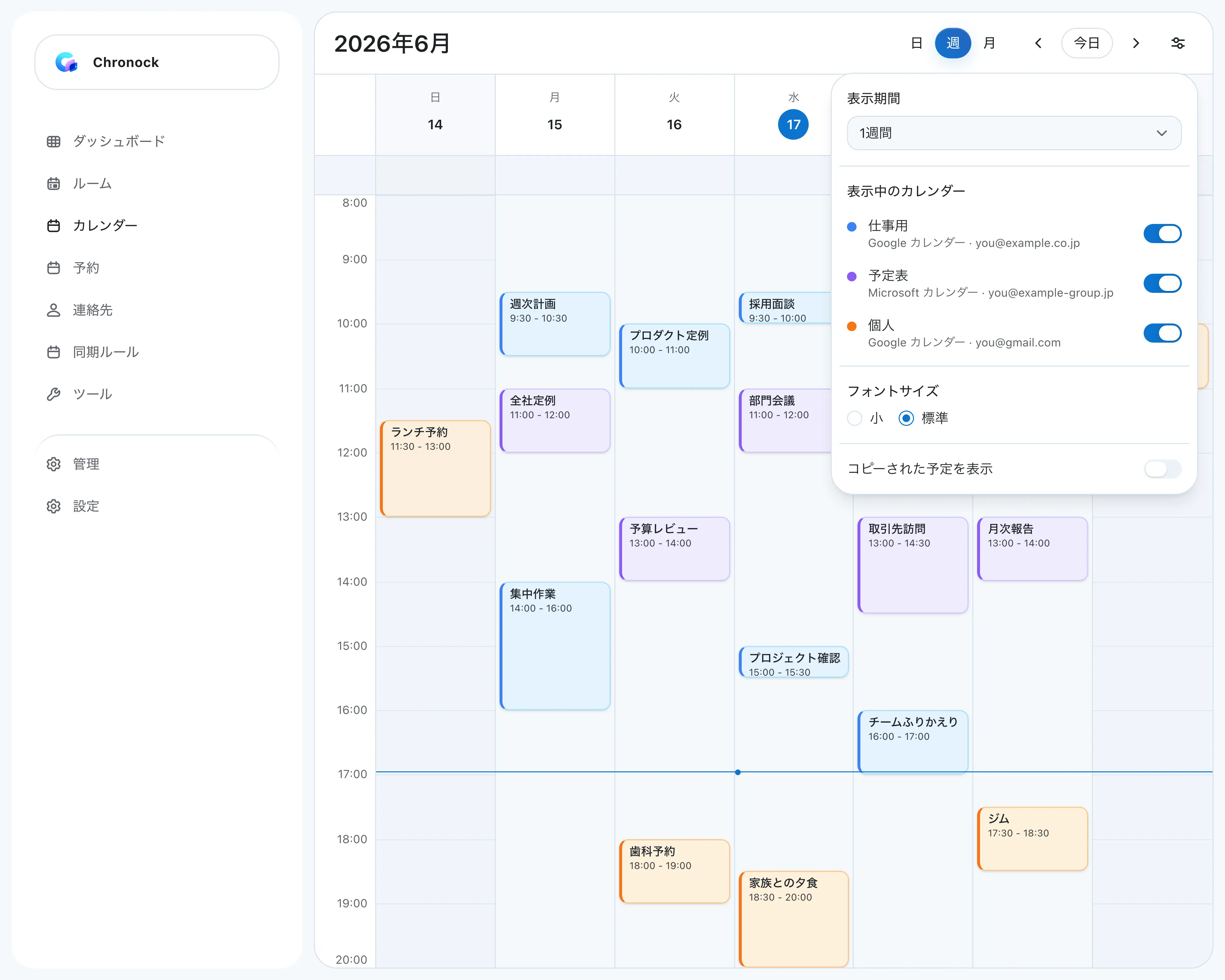Switch to 月 view tab
This screenshot has width=1225, height=980.
click(989, 43)
